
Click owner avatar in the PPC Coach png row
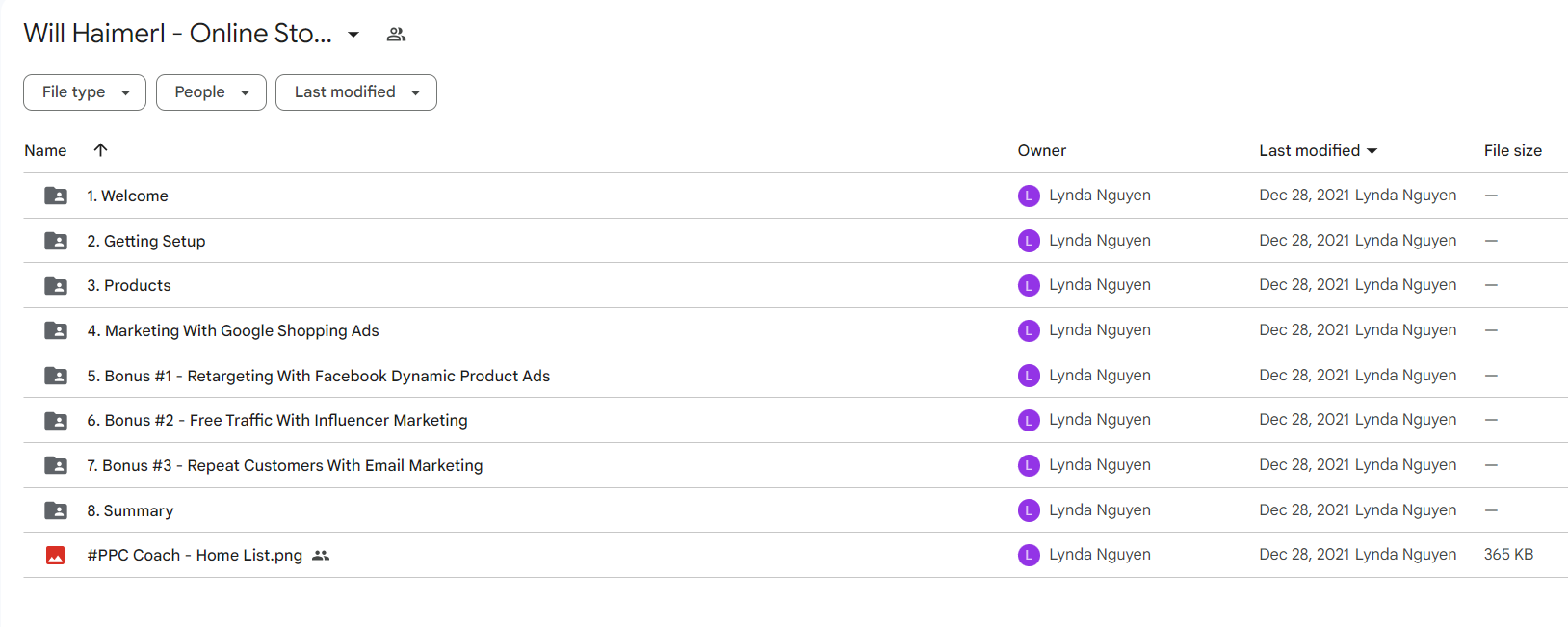pyautogui.click(x=1029, y=555)
